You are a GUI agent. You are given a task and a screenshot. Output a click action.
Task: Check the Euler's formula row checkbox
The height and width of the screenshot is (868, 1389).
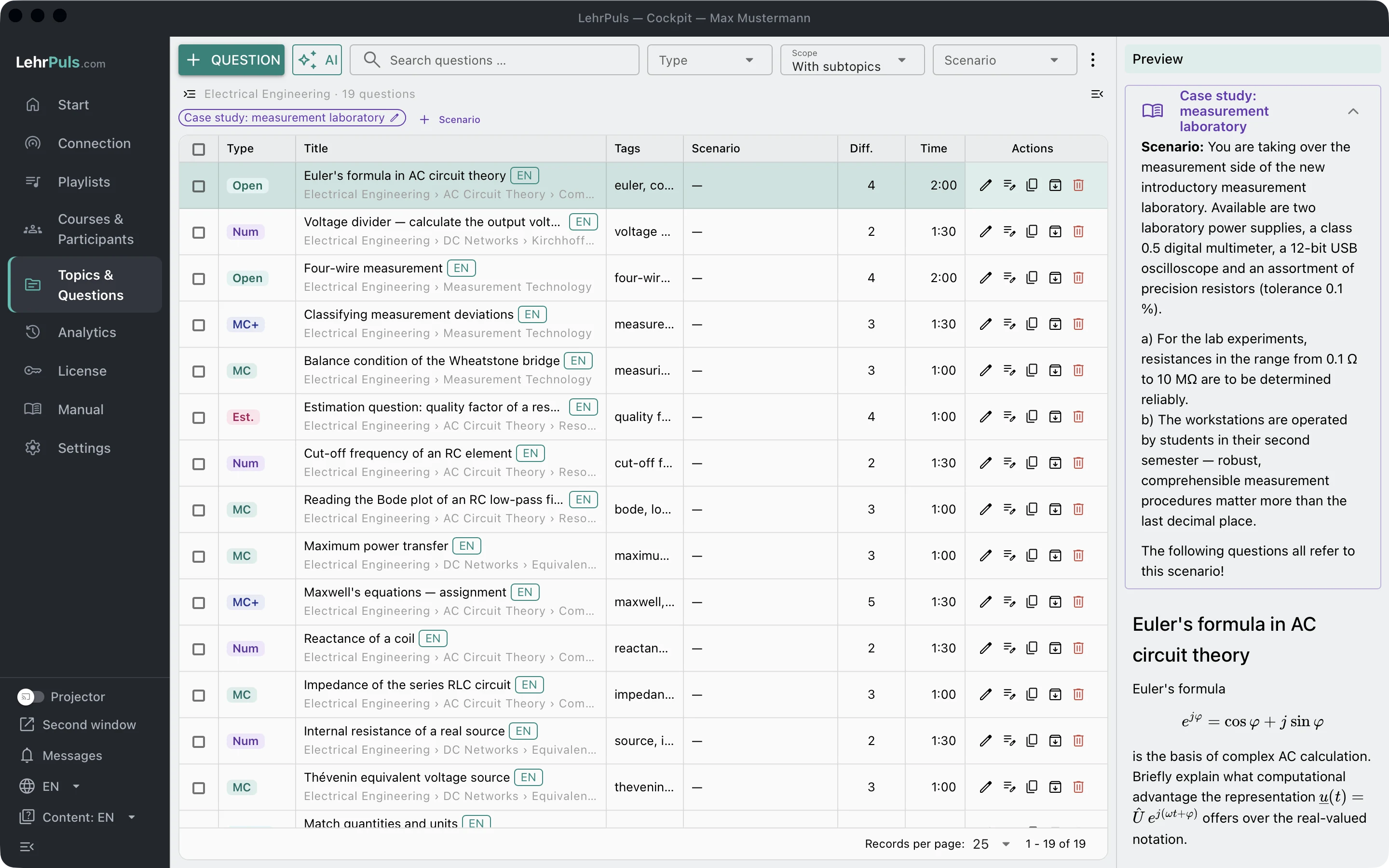coord(199,186)
